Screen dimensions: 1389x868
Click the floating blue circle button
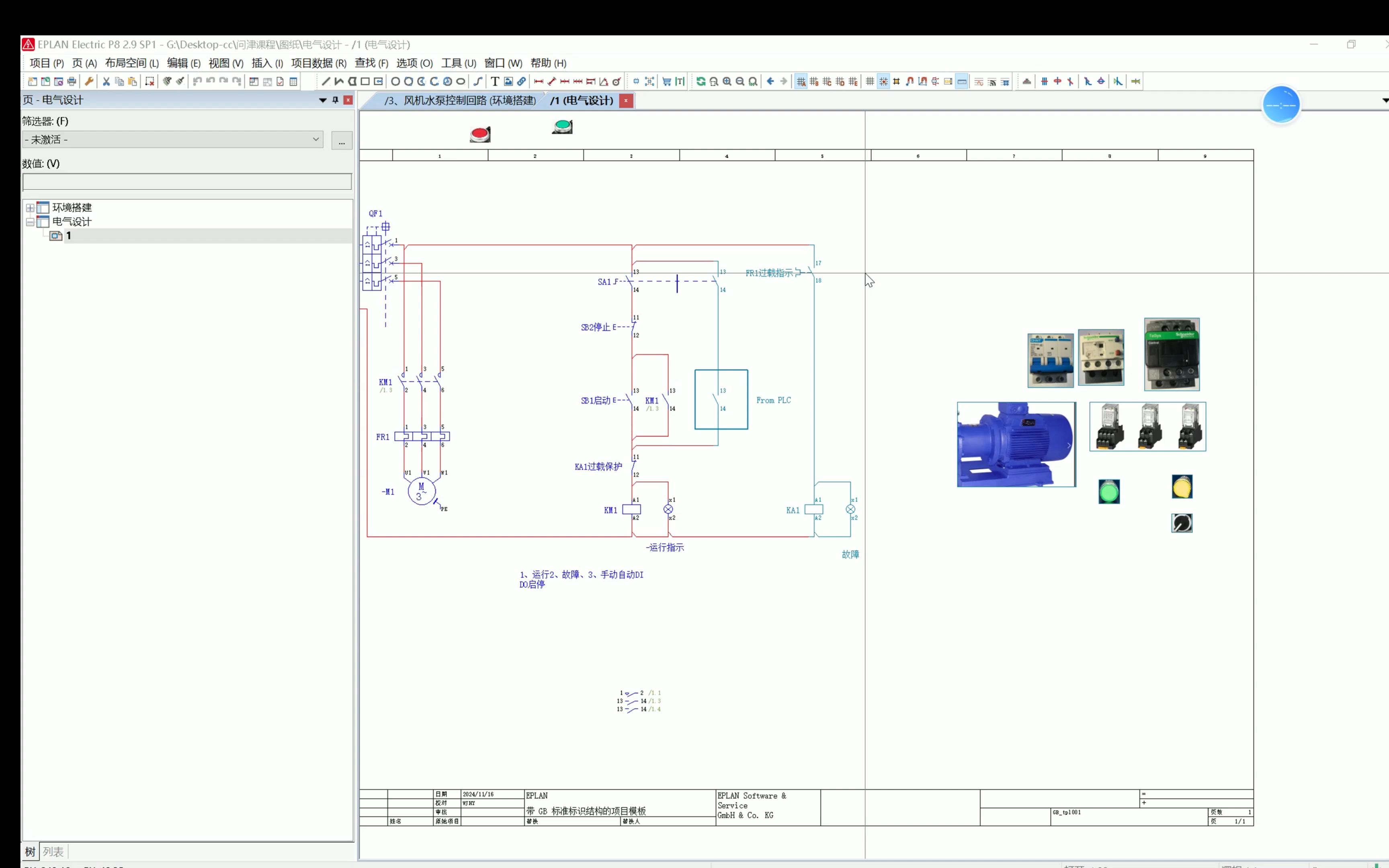tap(1281, 105)
